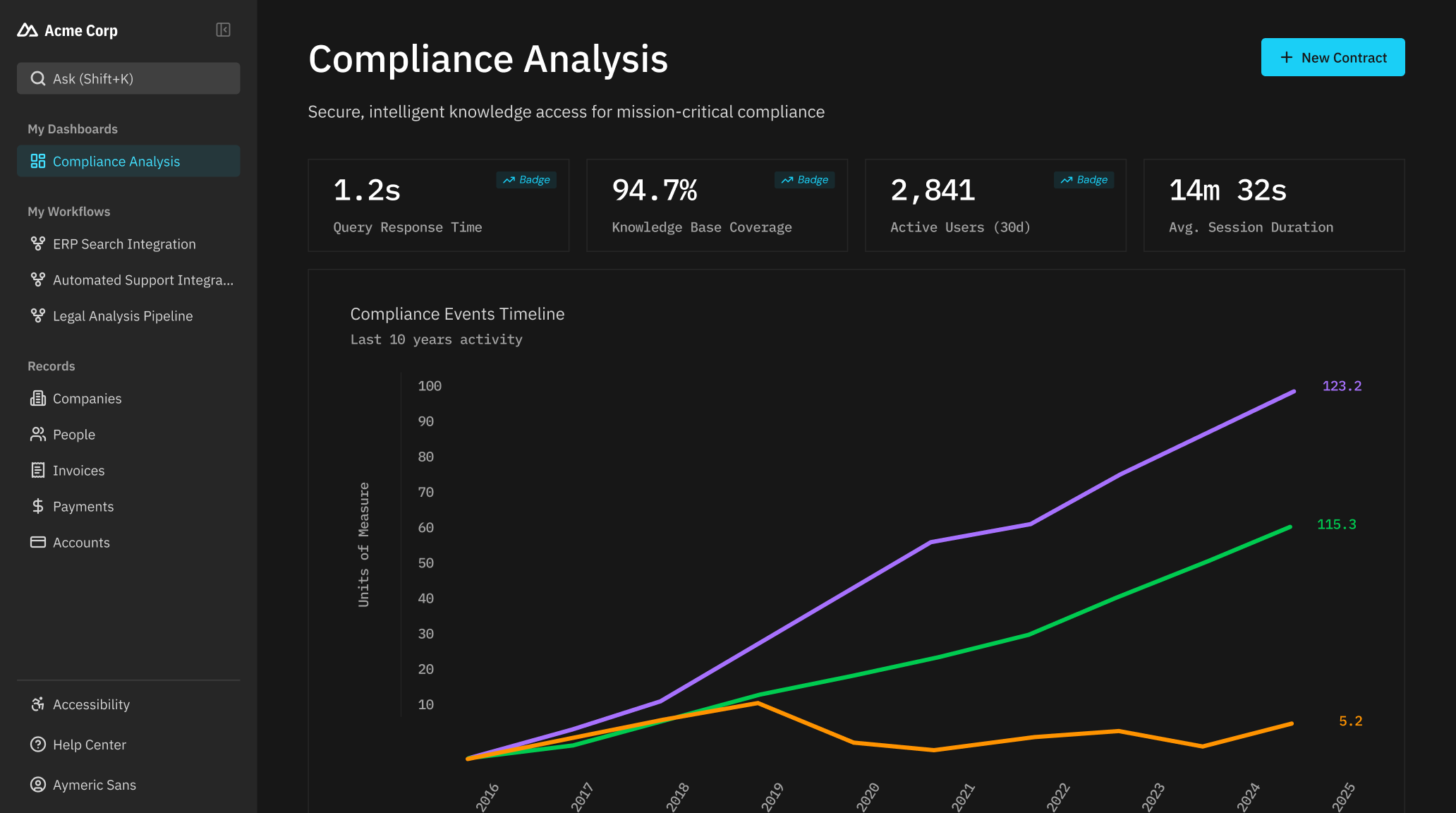Click Badge on Knowledge Base Coverage card
This screenshot has width=1456, height=813.
[805, 180]
